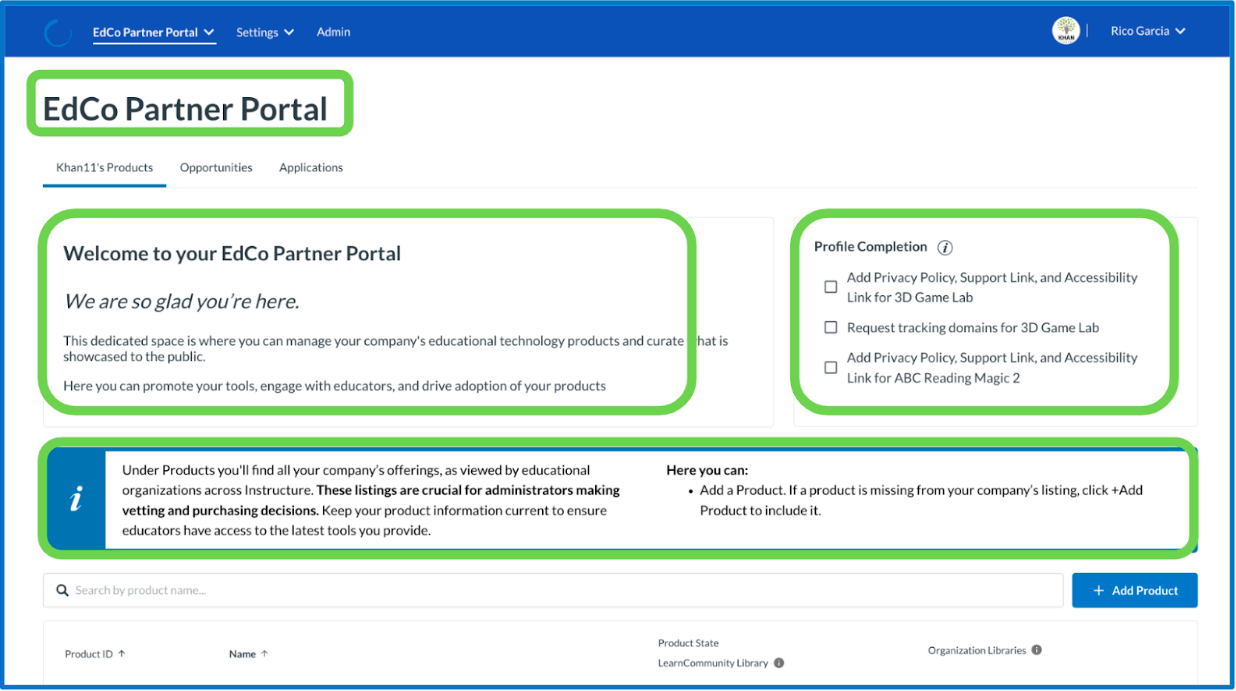Expand the EdCo Partner Portal dropdown

[x=154, y=32]
